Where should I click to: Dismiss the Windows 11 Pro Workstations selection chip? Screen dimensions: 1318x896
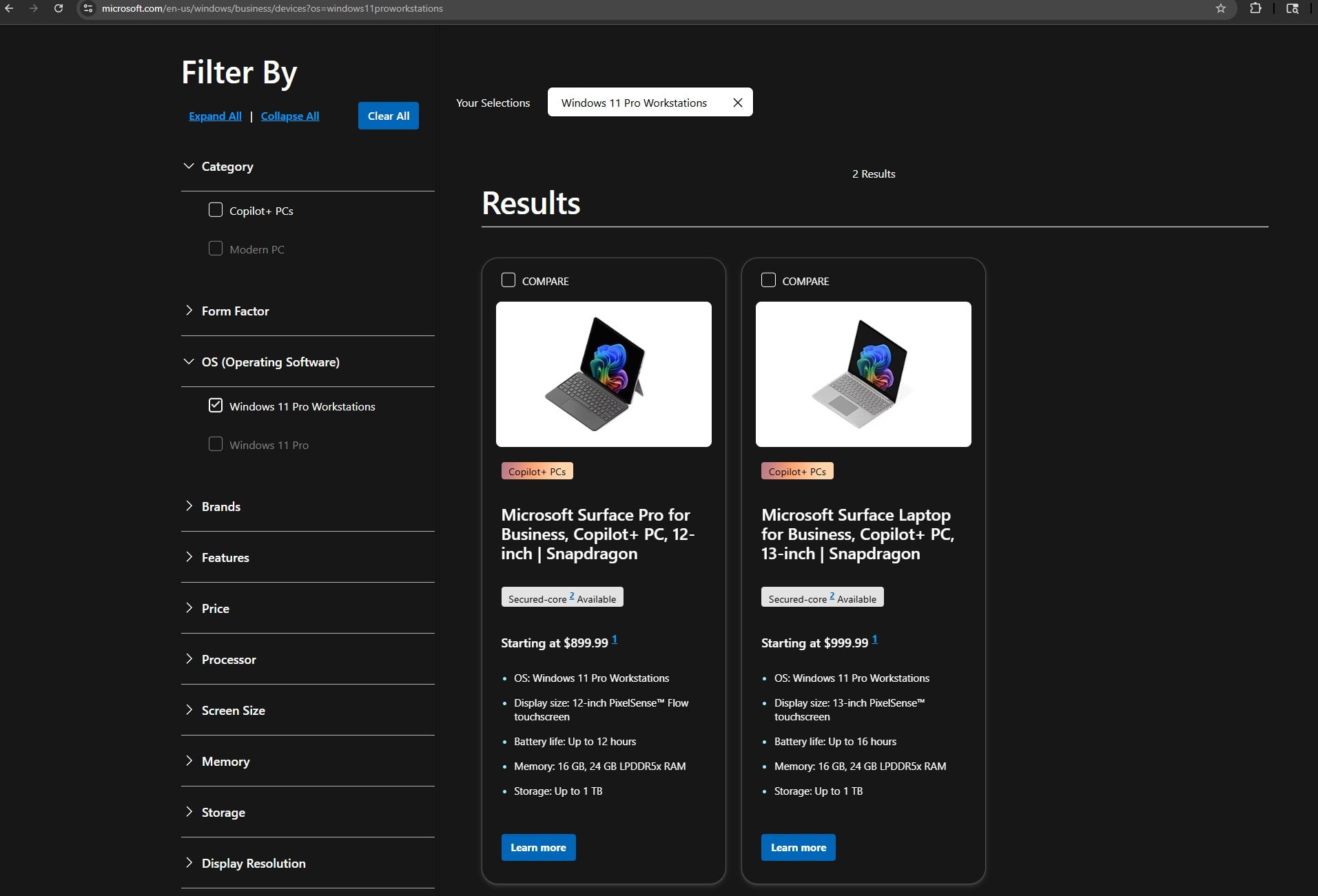[737, 102]
